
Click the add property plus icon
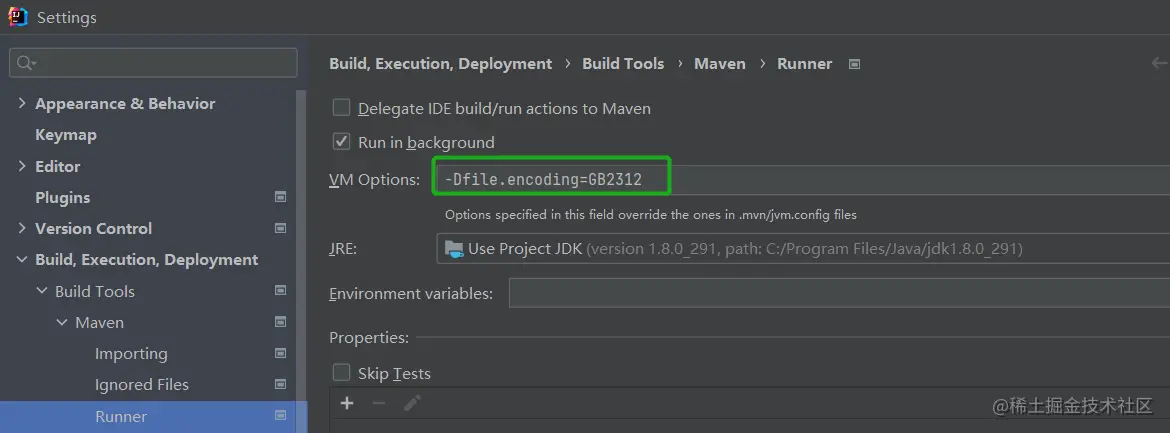(347, 403)
